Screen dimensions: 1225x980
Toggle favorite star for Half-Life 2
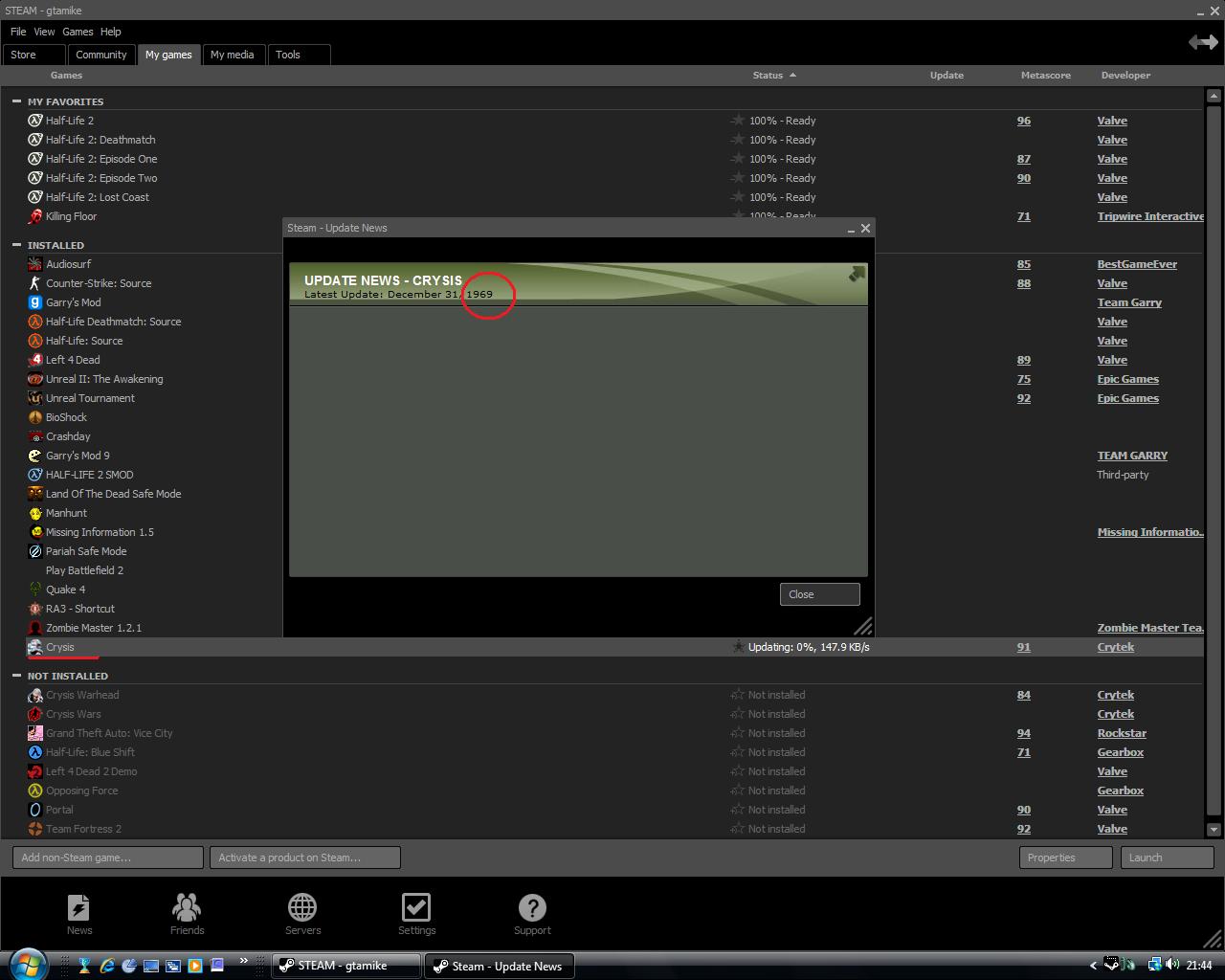pyautogui.click(x=738, y=121)
